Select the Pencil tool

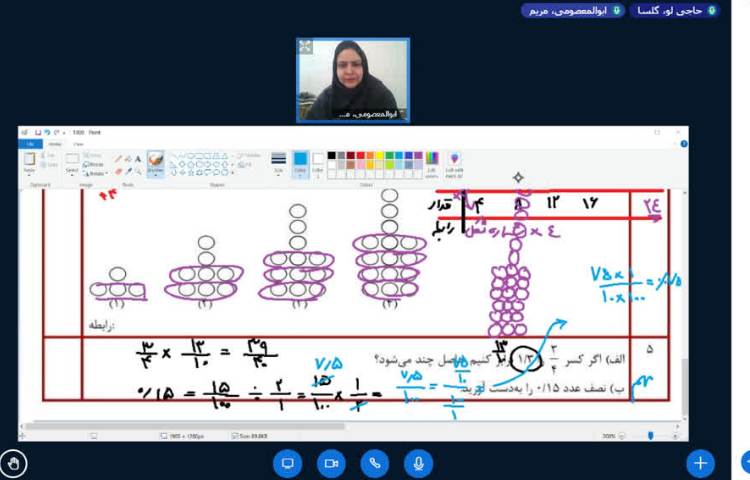118,159
